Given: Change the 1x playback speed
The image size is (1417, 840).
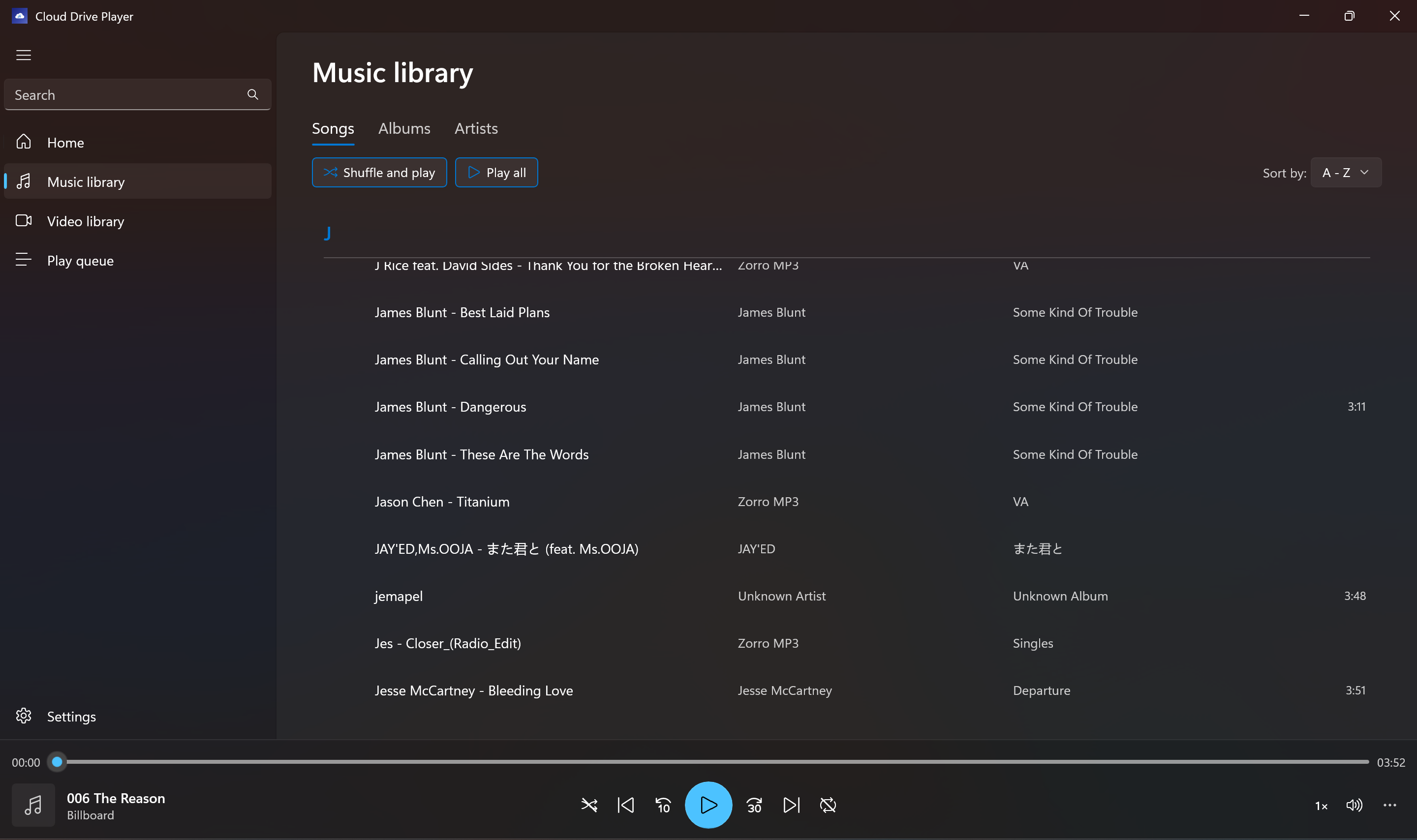Looking at the screenshot, I should [x=1321, y=805].
